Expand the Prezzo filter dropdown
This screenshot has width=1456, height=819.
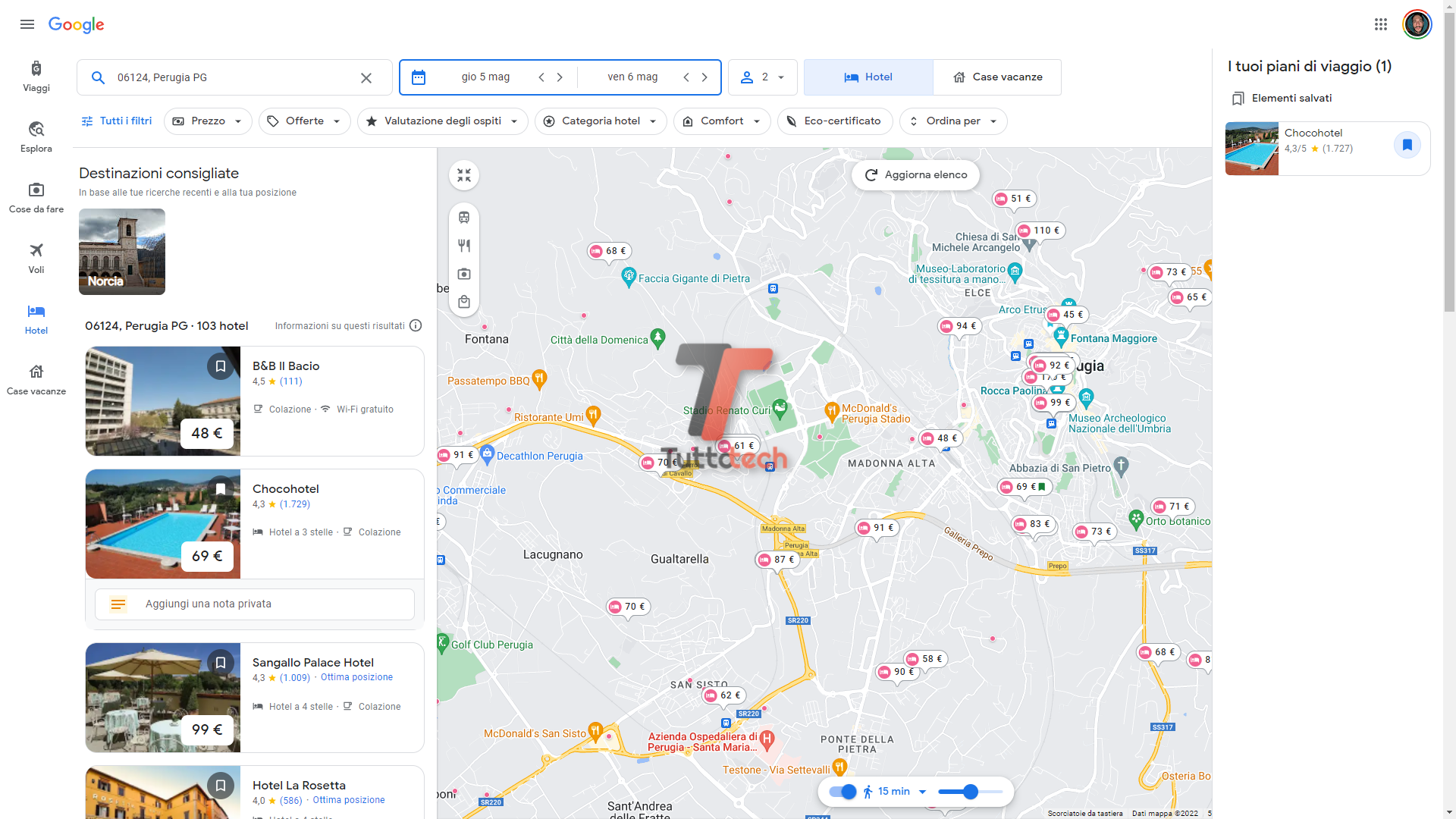tap(208, 121)
